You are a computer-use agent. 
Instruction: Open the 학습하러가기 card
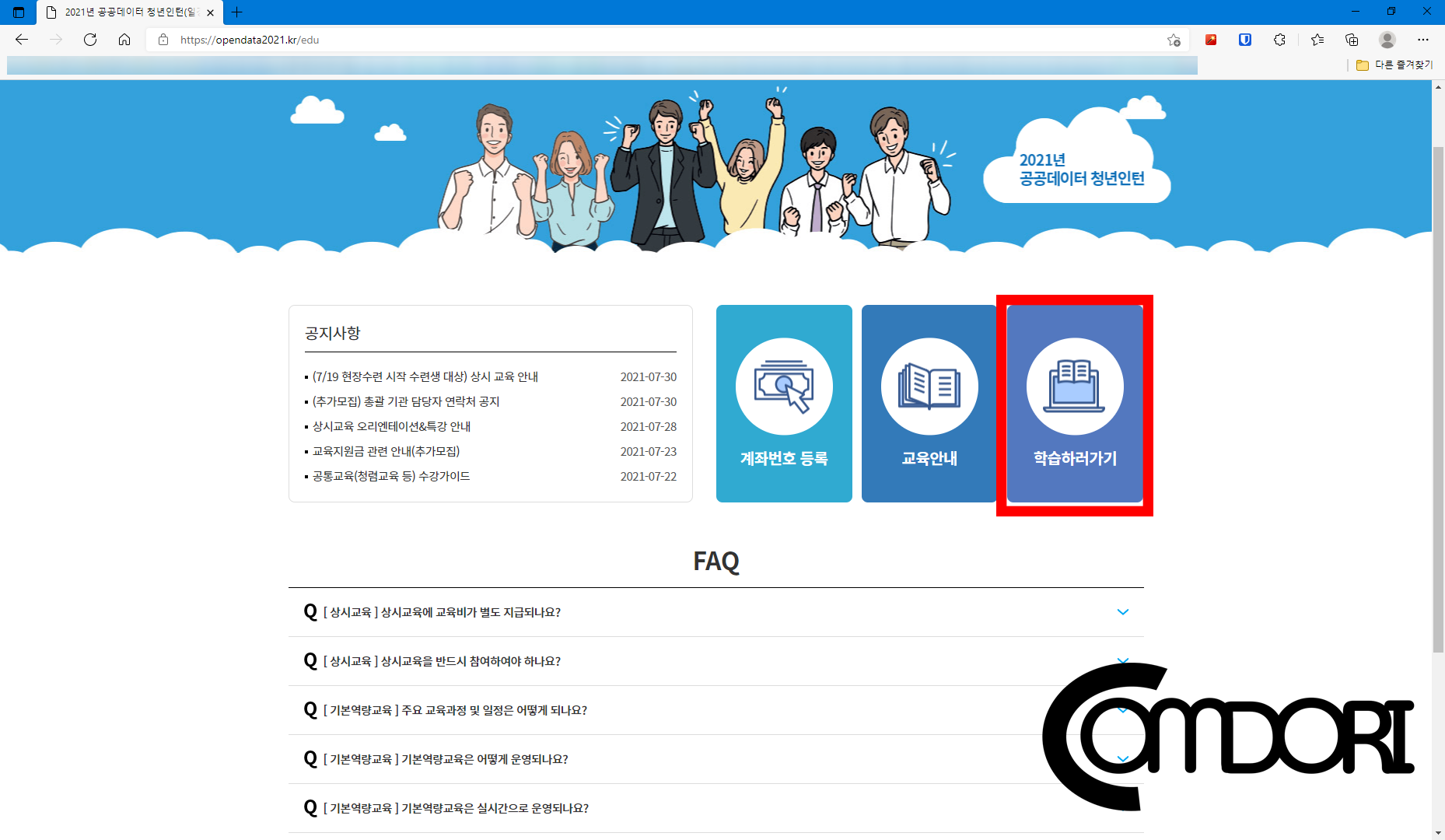(1075, 404)
